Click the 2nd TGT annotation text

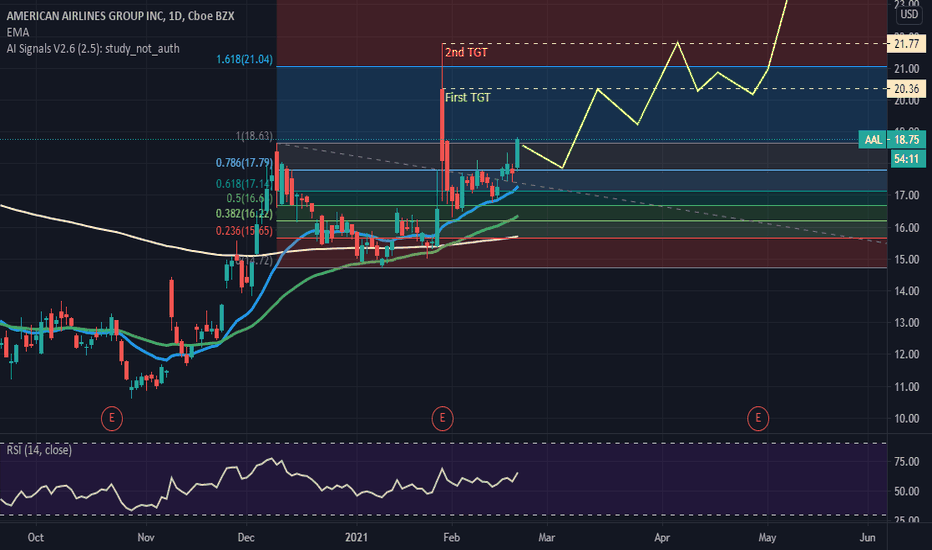[467, 52]
